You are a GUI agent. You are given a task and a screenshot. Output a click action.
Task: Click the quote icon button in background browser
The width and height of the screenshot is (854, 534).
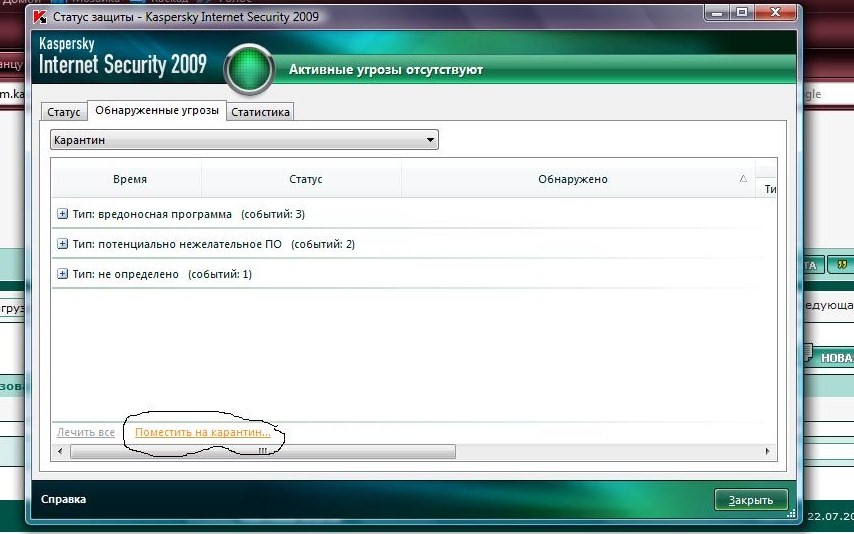841,265
